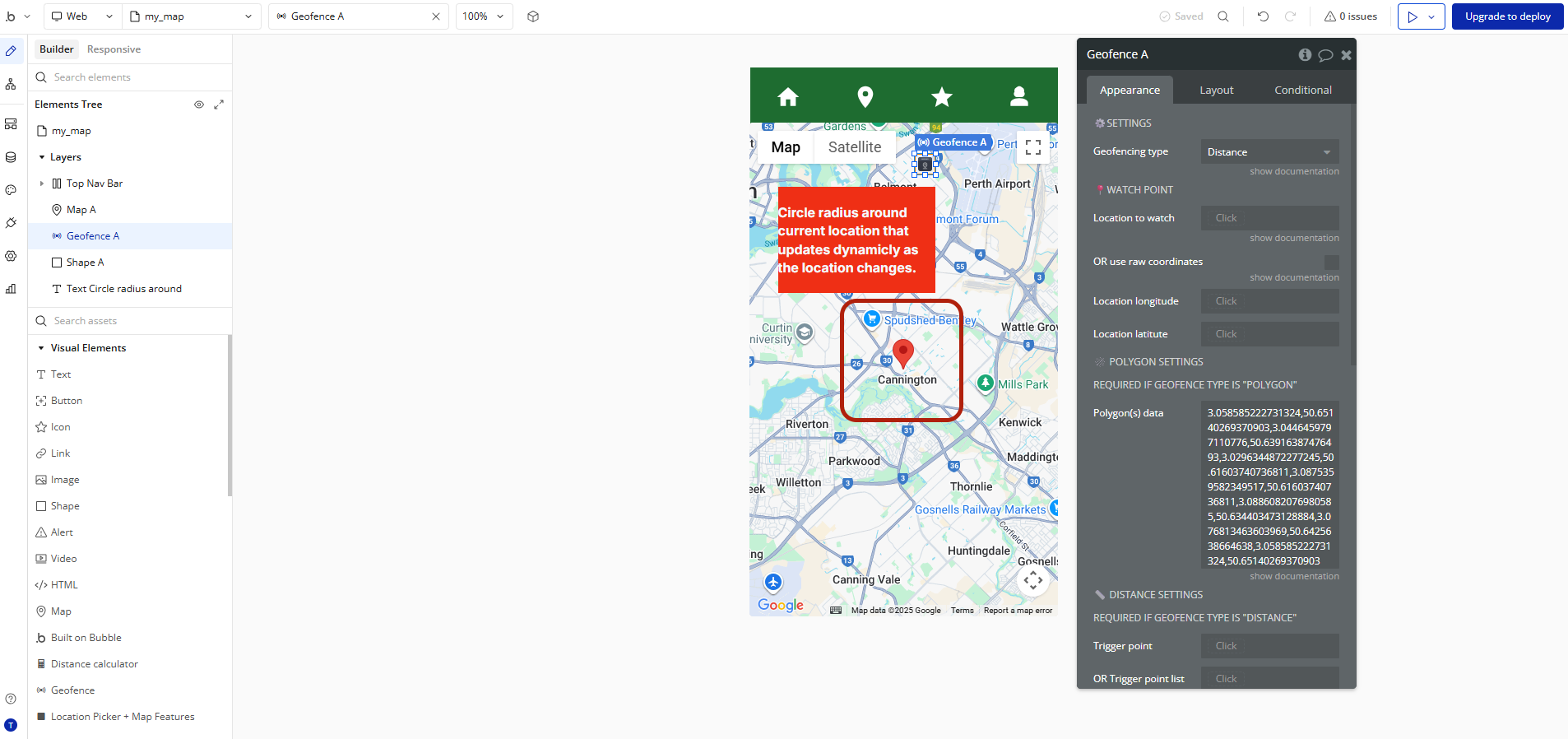Open the Geofencing type Distance dropdown

pyautogui.click(x=1269, y=151)
